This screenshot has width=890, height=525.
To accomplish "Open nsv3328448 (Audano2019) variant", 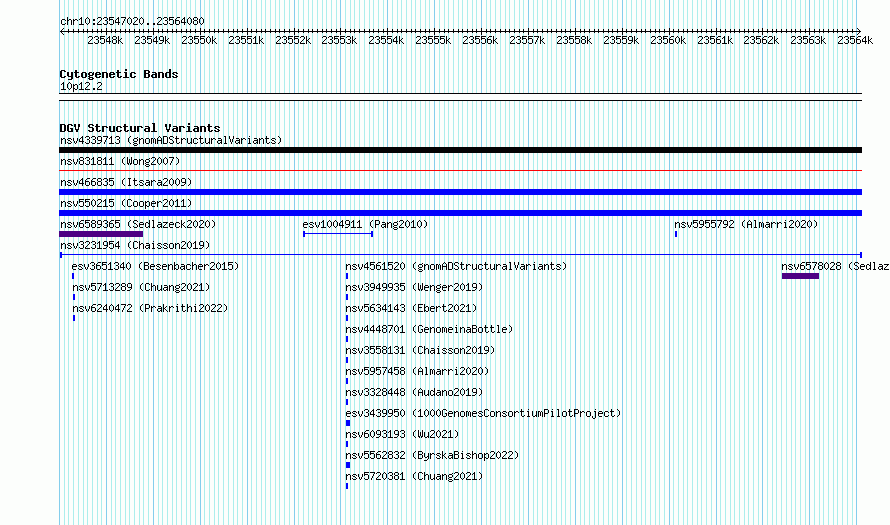I will coord(414,392).
